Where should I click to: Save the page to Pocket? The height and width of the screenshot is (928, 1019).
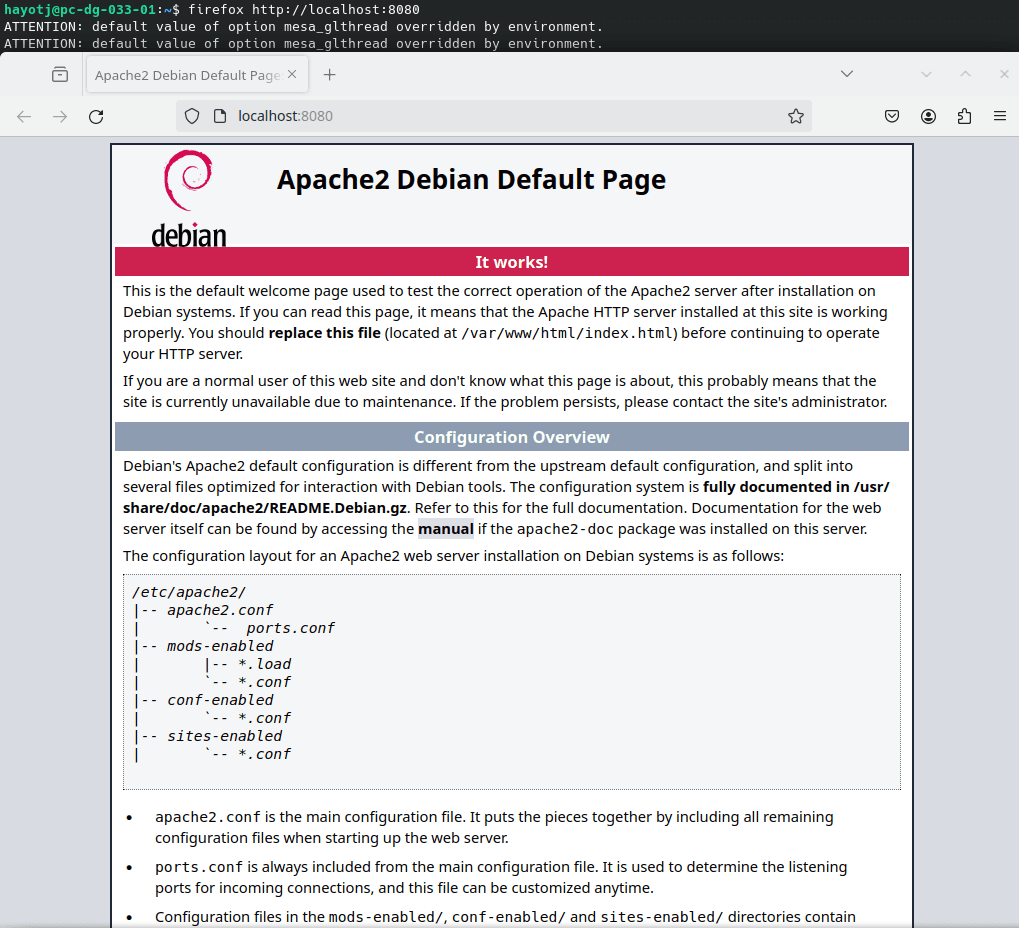tap(892, 116)
